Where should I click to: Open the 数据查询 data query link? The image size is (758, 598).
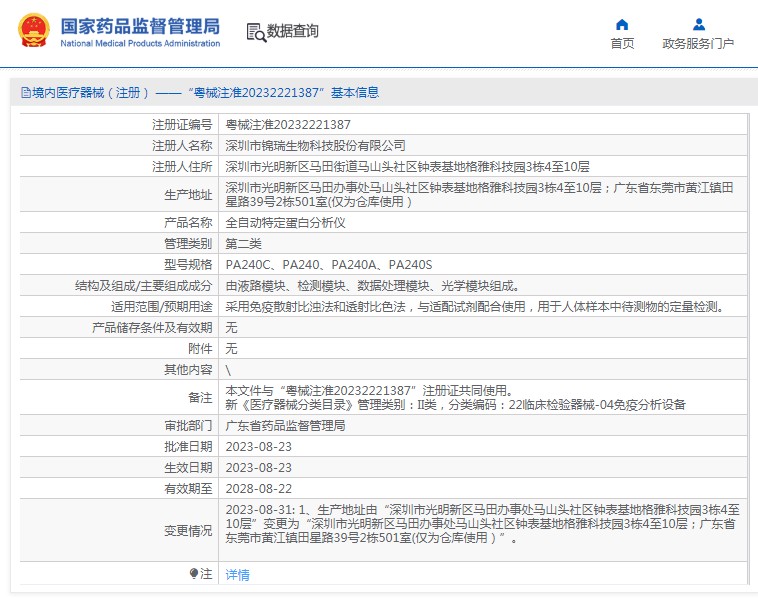[292, 31]
